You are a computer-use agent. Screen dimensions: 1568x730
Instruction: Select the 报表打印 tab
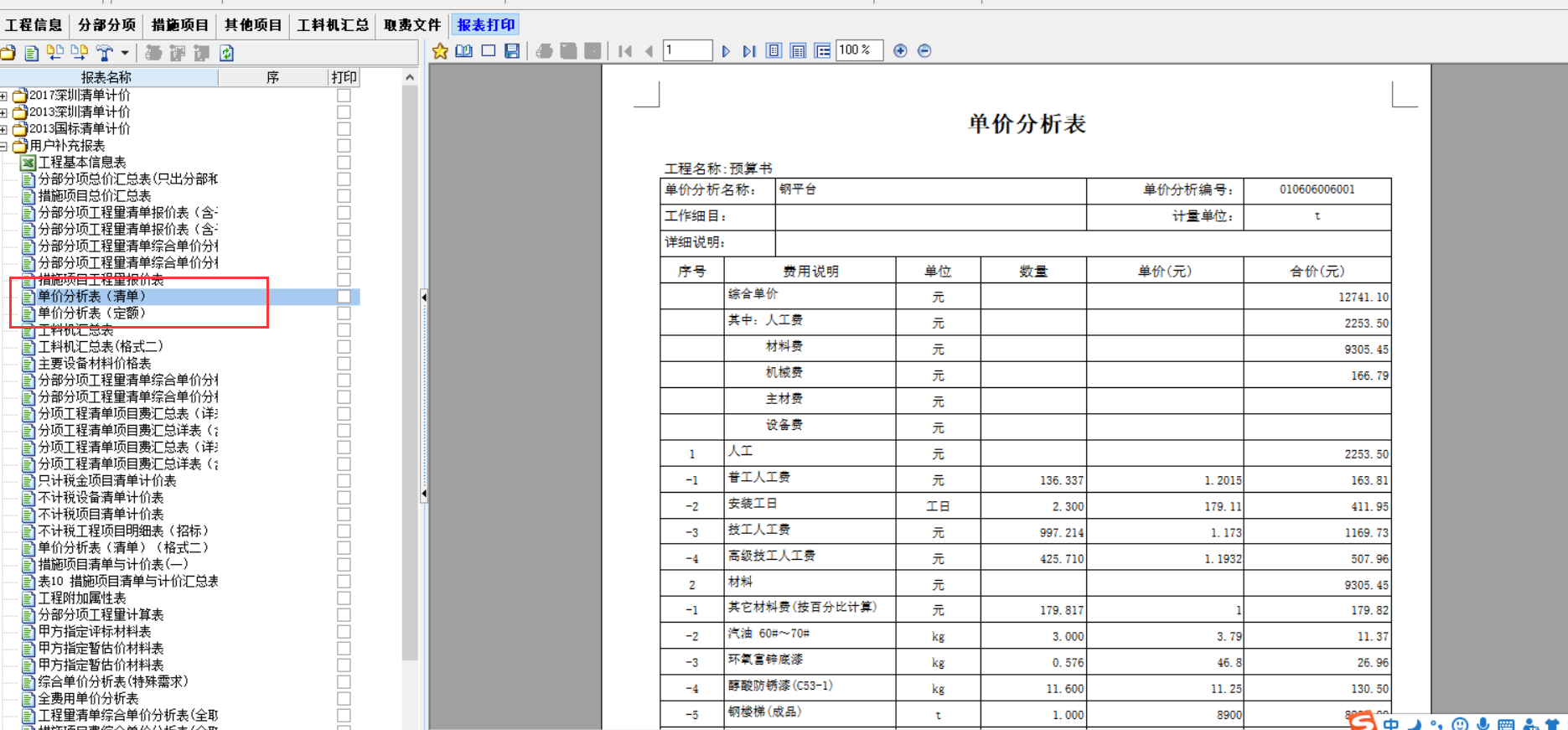click(x=486, y=25)
